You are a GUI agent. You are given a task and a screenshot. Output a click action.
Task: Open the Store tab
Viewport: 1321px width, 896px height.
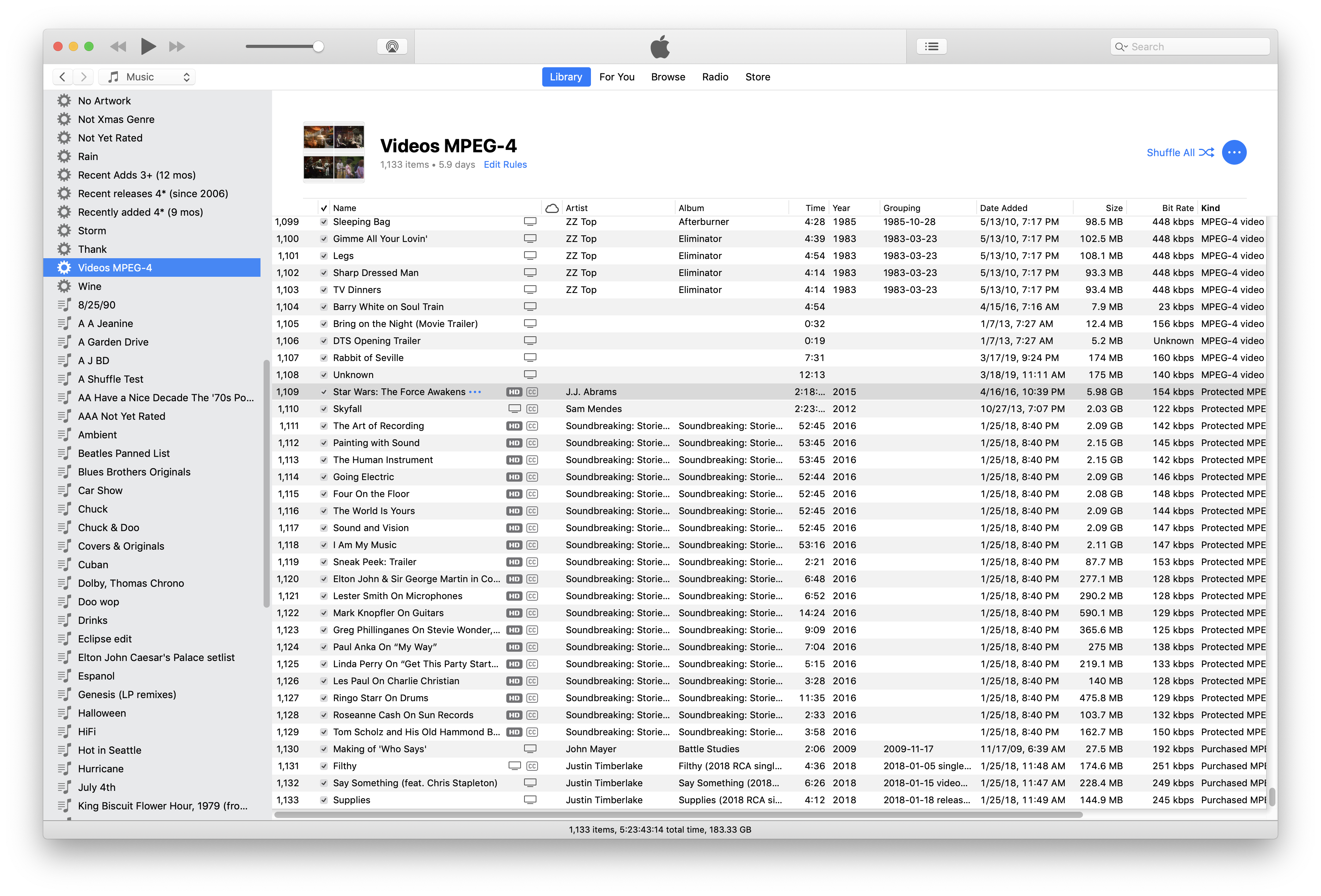pos(757,77)
